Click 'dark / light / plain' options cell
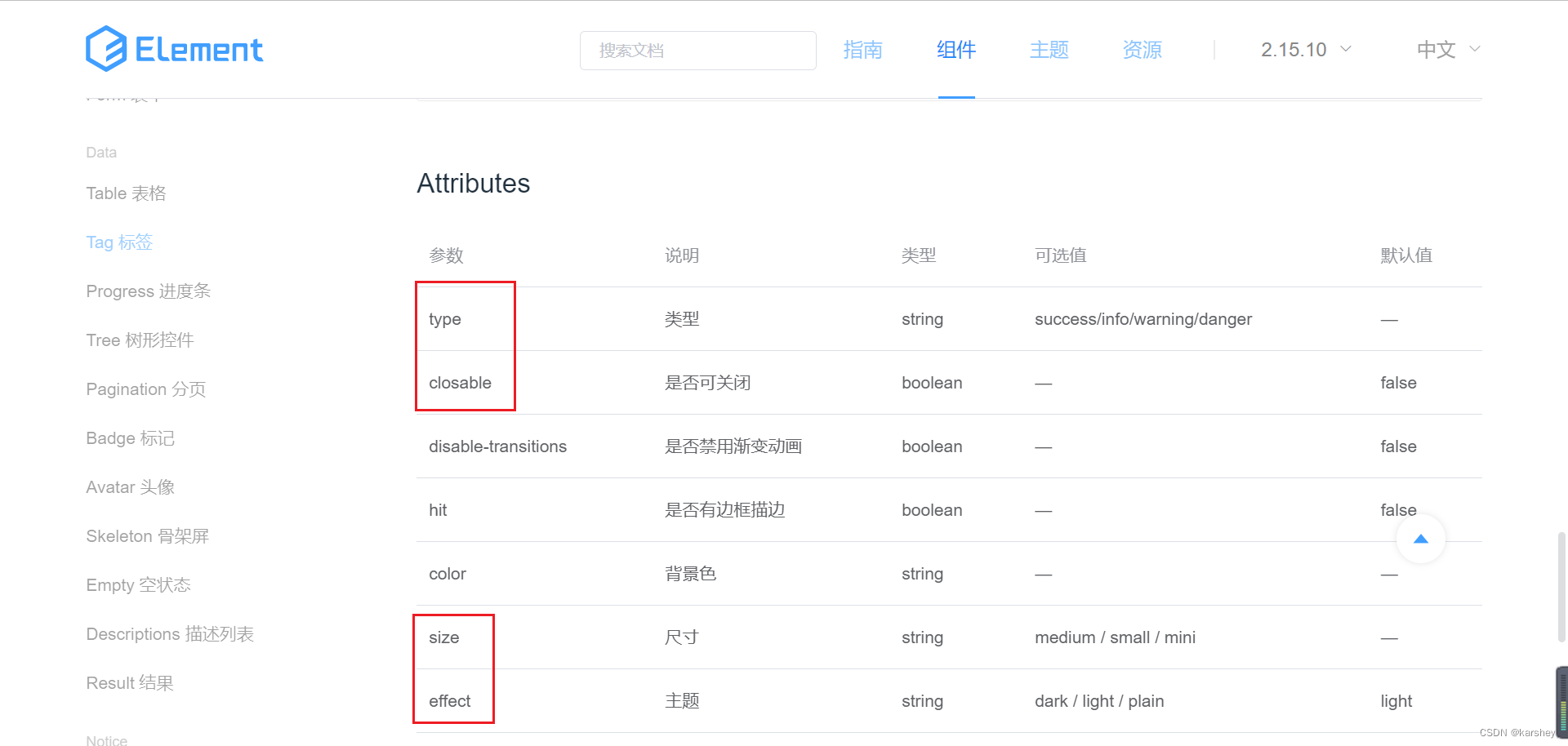Image resolution: width=1568 pixels, height=746 pixels. tap(1099, 701)
